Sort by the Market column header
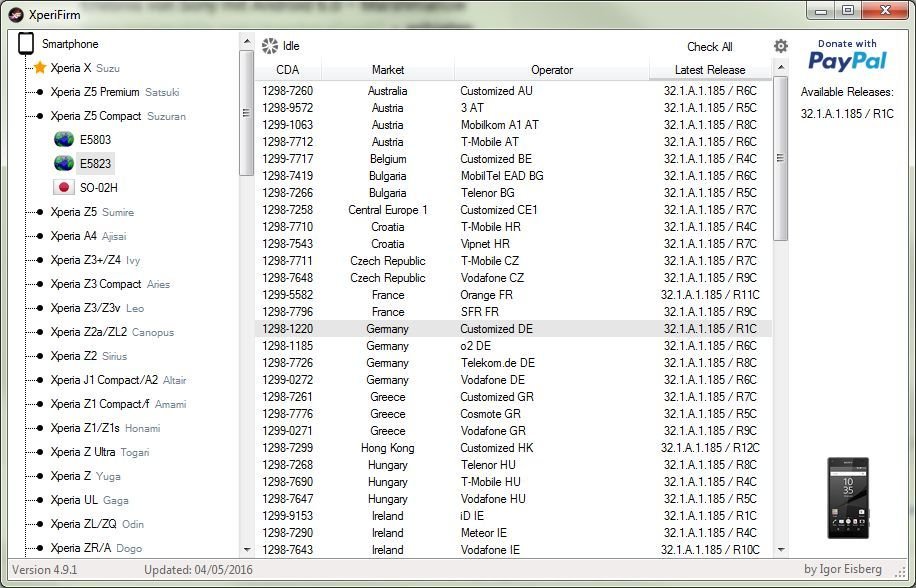The image size is (916, 588). click(x=388, y=70)
